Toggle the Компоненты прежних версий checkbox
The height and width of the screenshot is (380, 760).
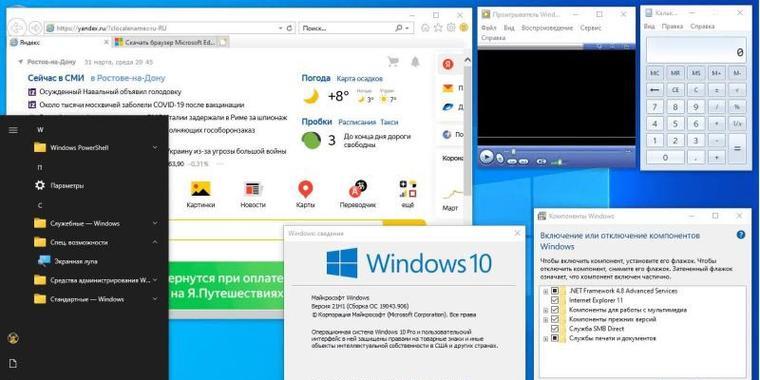(555, 319)
